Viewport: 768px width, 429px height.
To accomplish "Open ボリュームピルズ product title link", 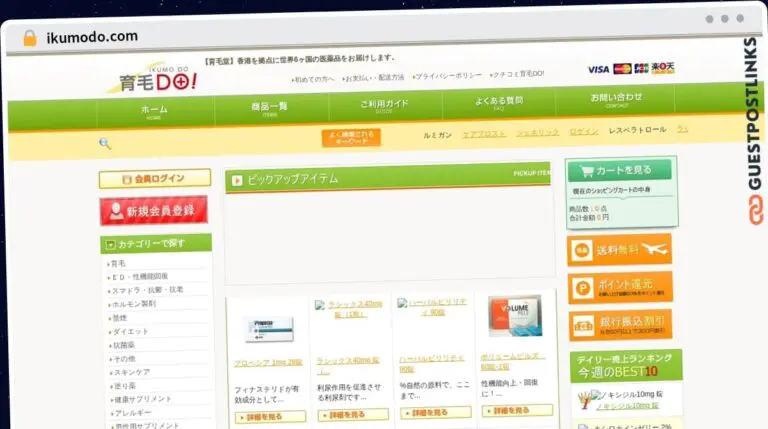I will tap(513, 361).
